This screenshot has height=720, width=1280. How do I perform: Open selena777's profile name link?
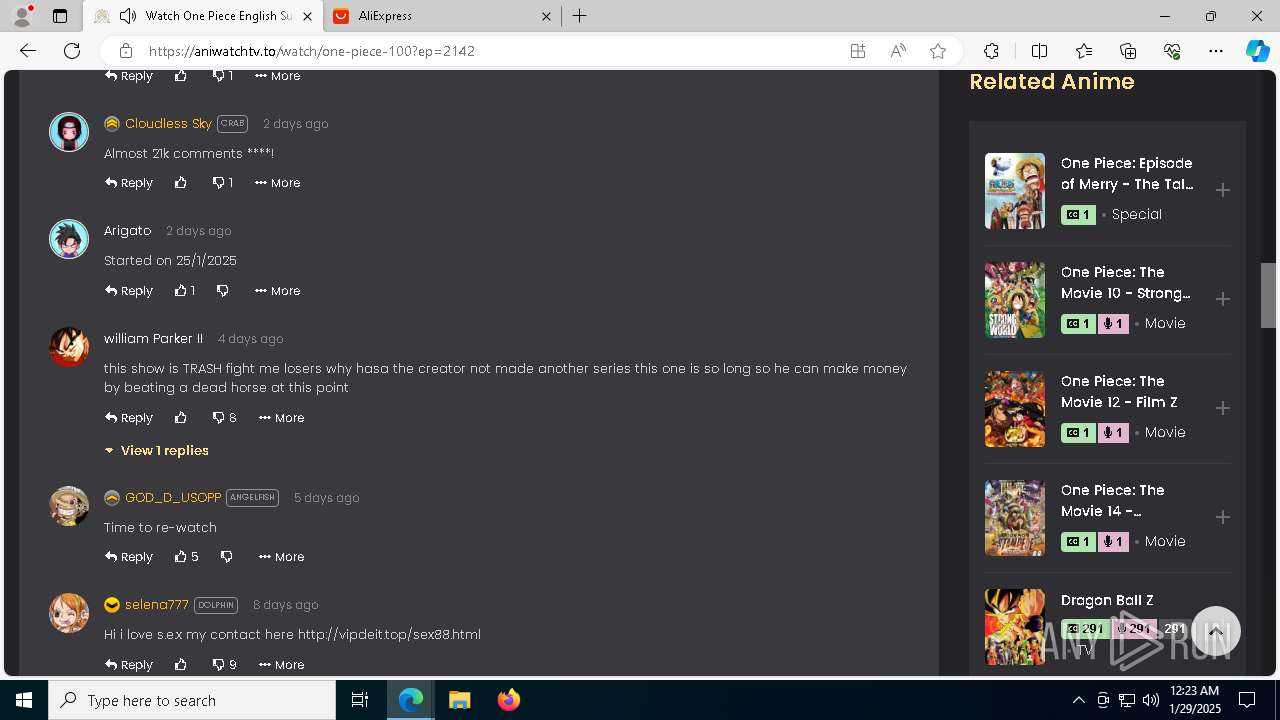tap(157, 605)
